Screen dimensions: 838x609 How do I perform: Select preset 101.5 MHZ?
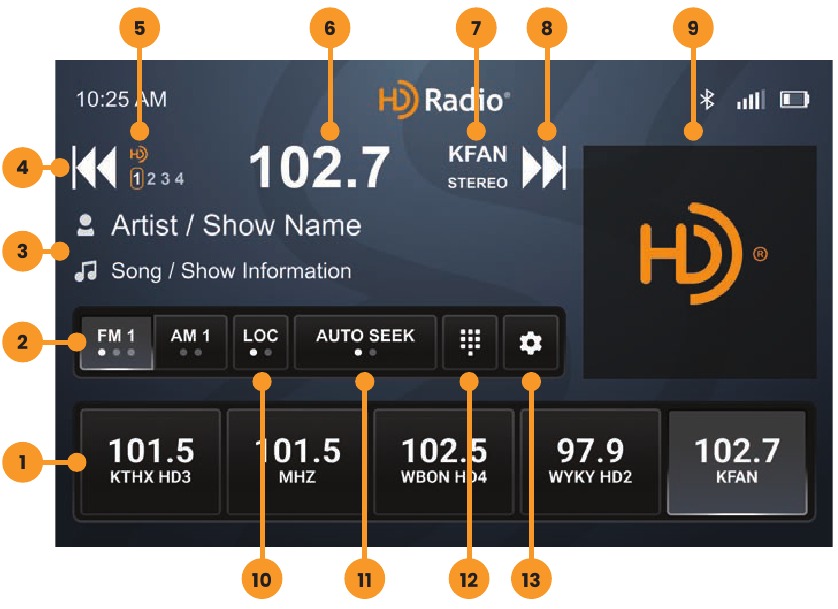point(297,462)
